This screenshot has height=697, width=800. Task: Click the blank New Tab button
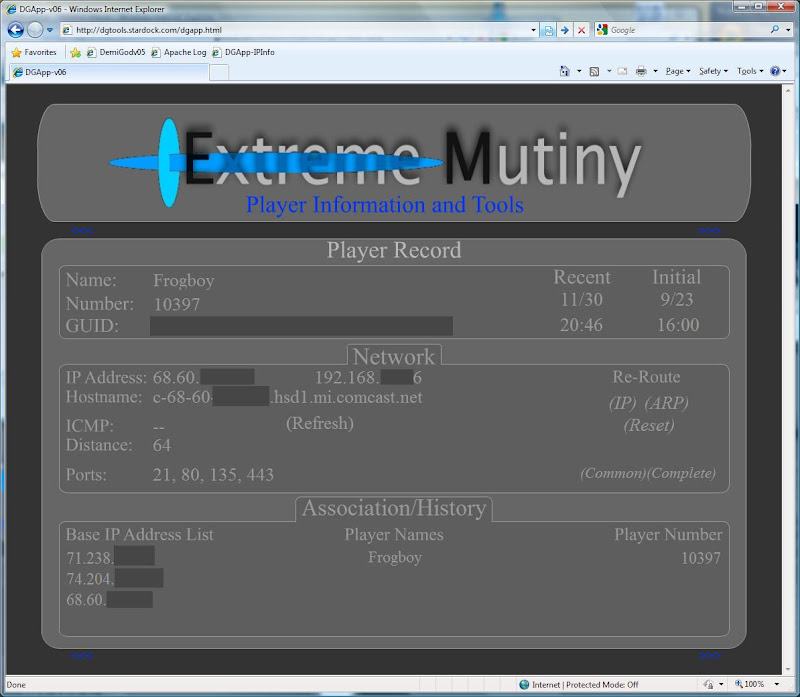click(x=219, y=72)
